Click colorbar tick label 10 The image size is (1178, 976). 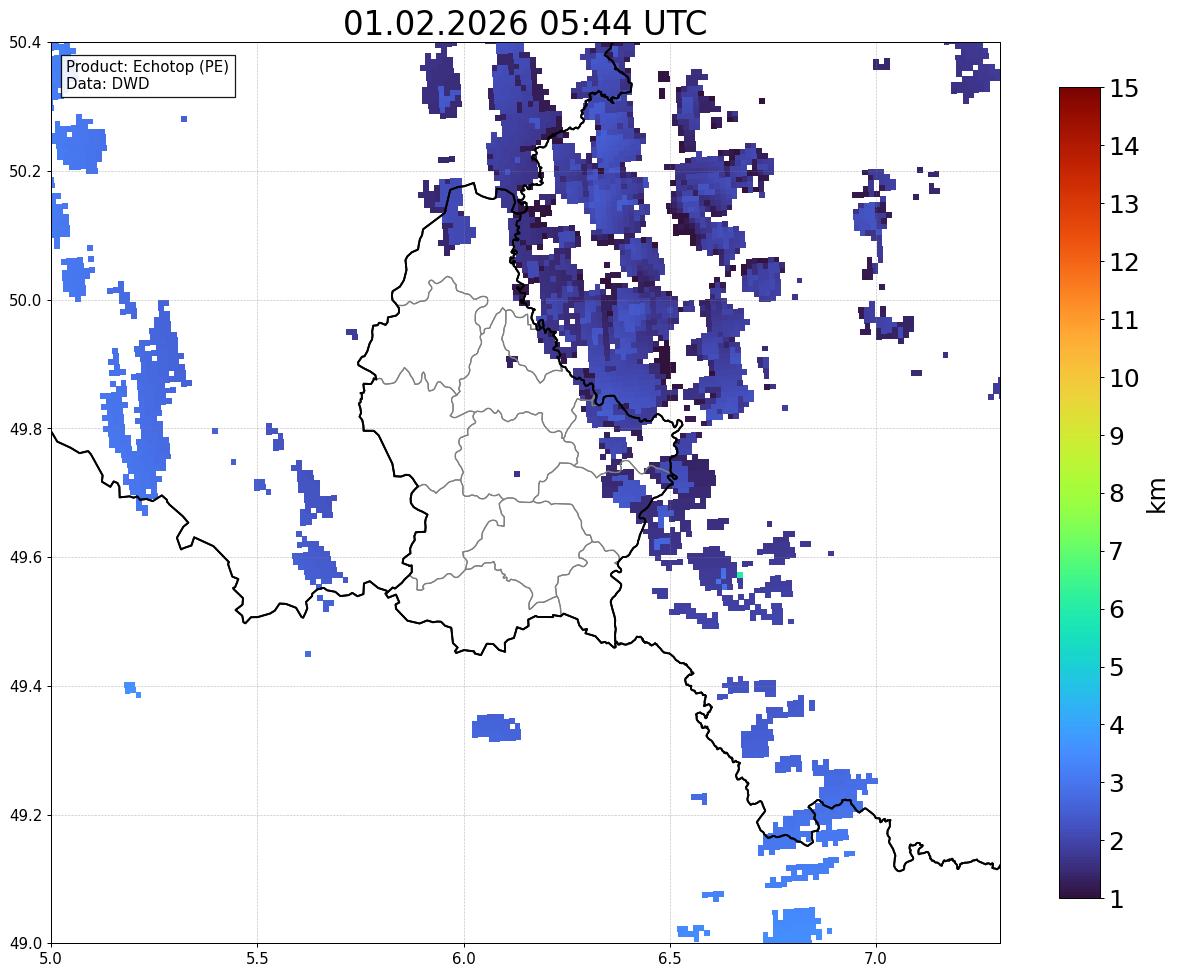(x=1124, y=378)
